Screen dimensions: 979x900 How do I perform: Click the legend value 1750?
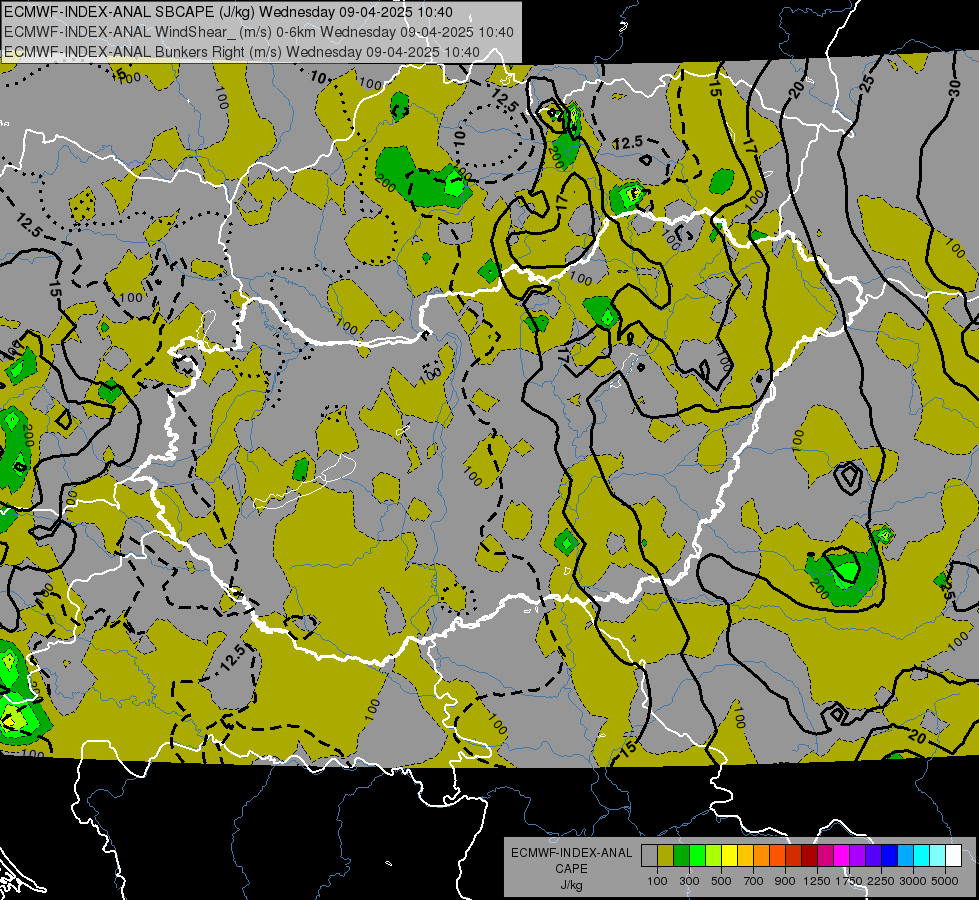848,881
